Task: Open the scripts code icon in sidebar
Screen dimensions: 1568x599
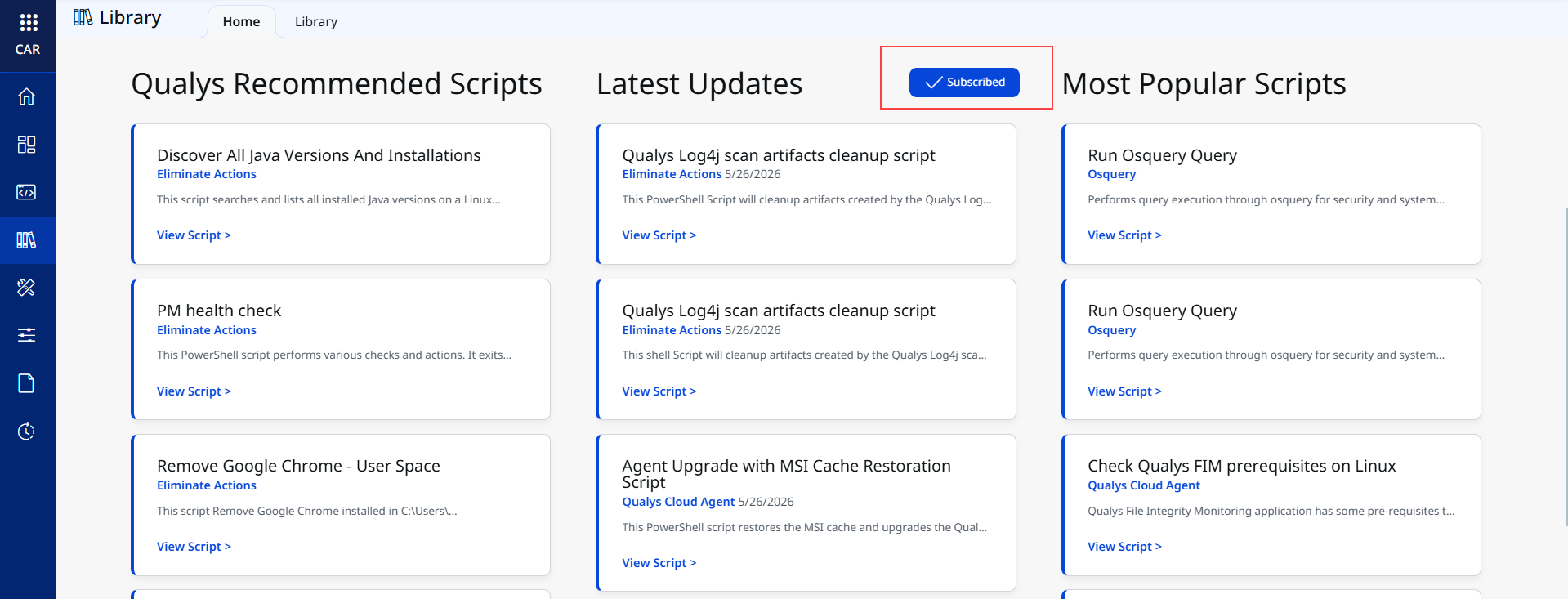Action: coord(26,192)
